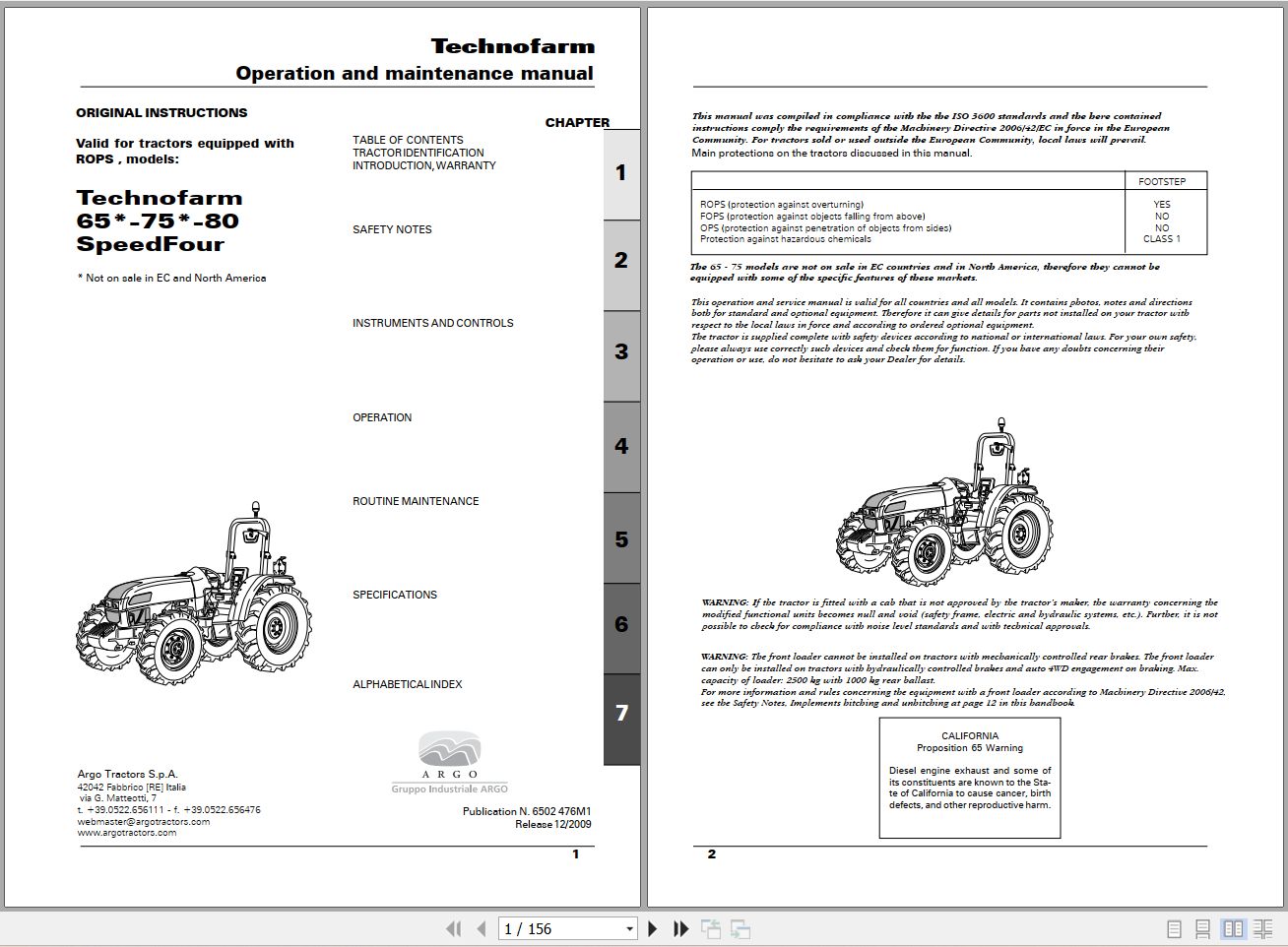Click Not on sale in EC footnote

click(x=171, y=279)
